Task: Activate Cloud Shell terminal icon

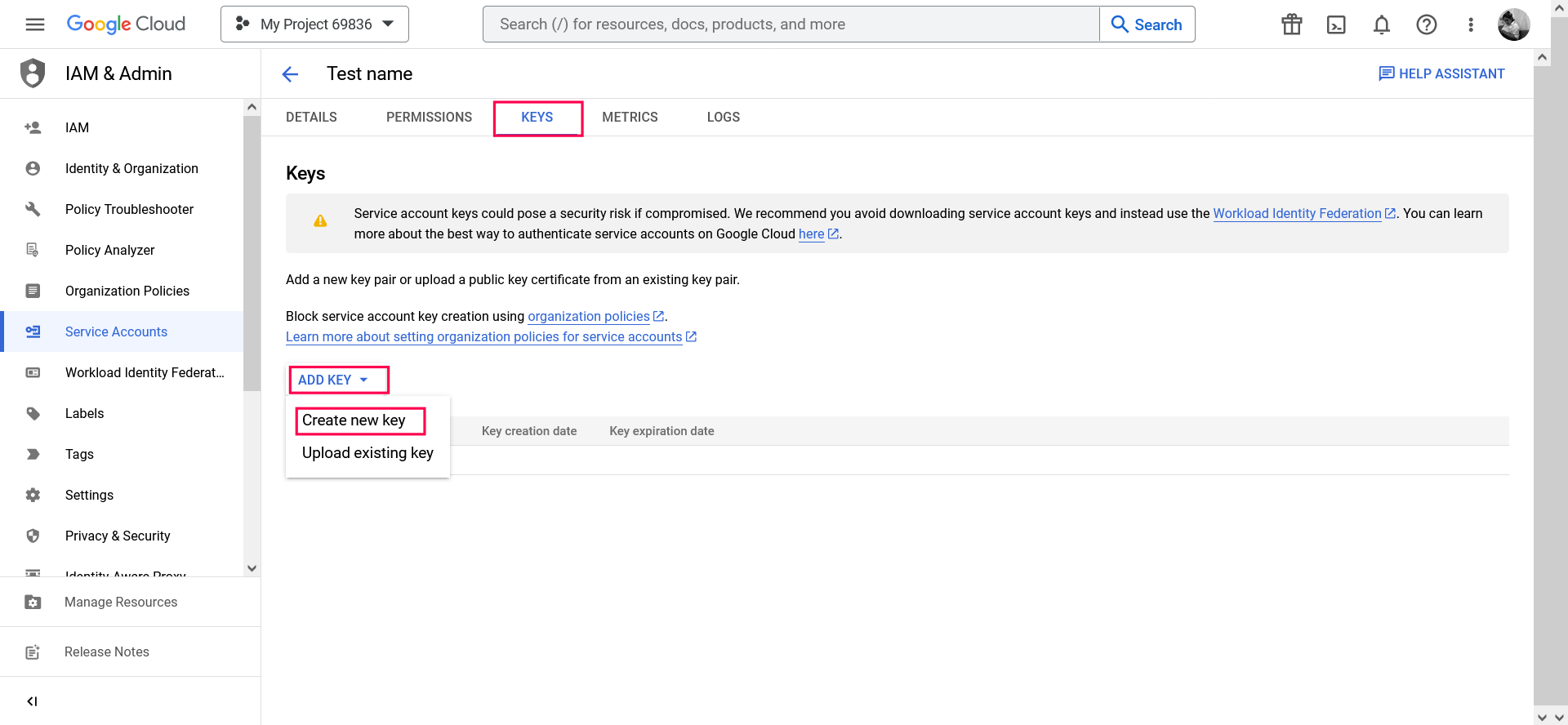Action: click(x=1337, y=24)
